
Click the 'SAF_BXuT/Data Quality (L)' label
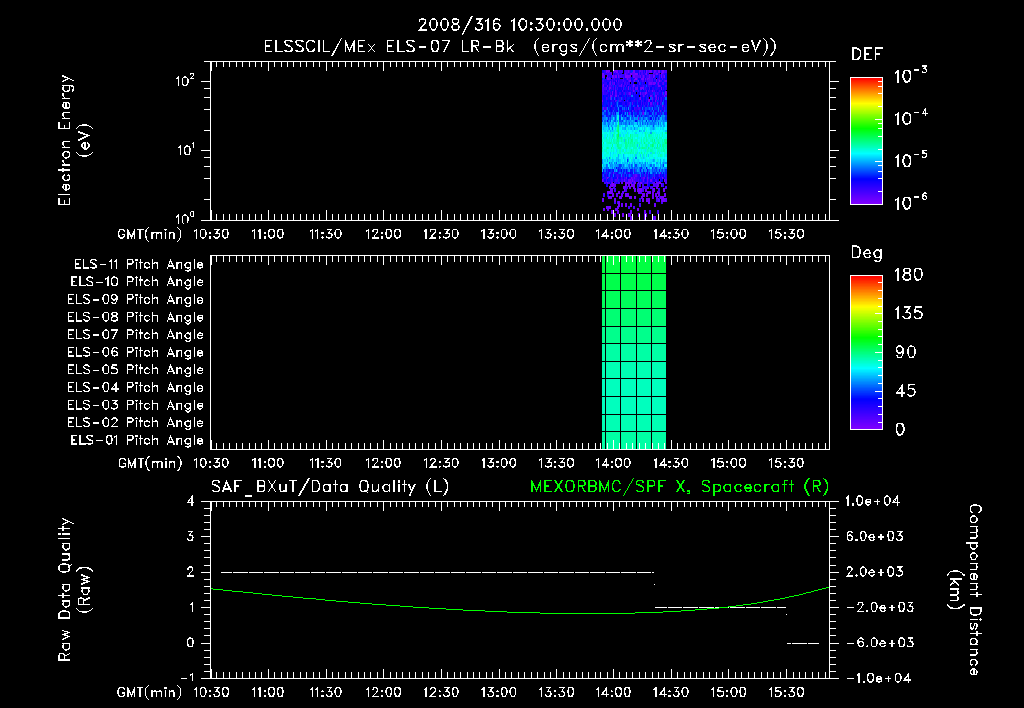point(330,487)
